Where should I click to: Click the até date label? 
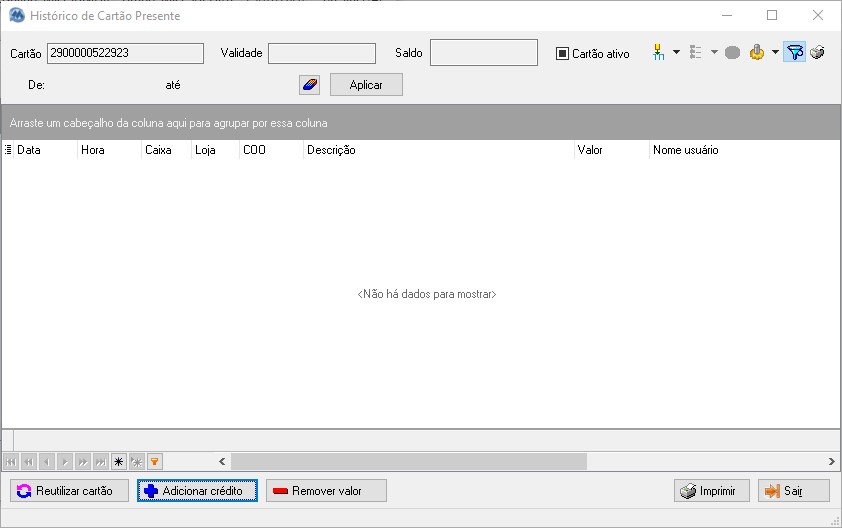pos(172,85)
